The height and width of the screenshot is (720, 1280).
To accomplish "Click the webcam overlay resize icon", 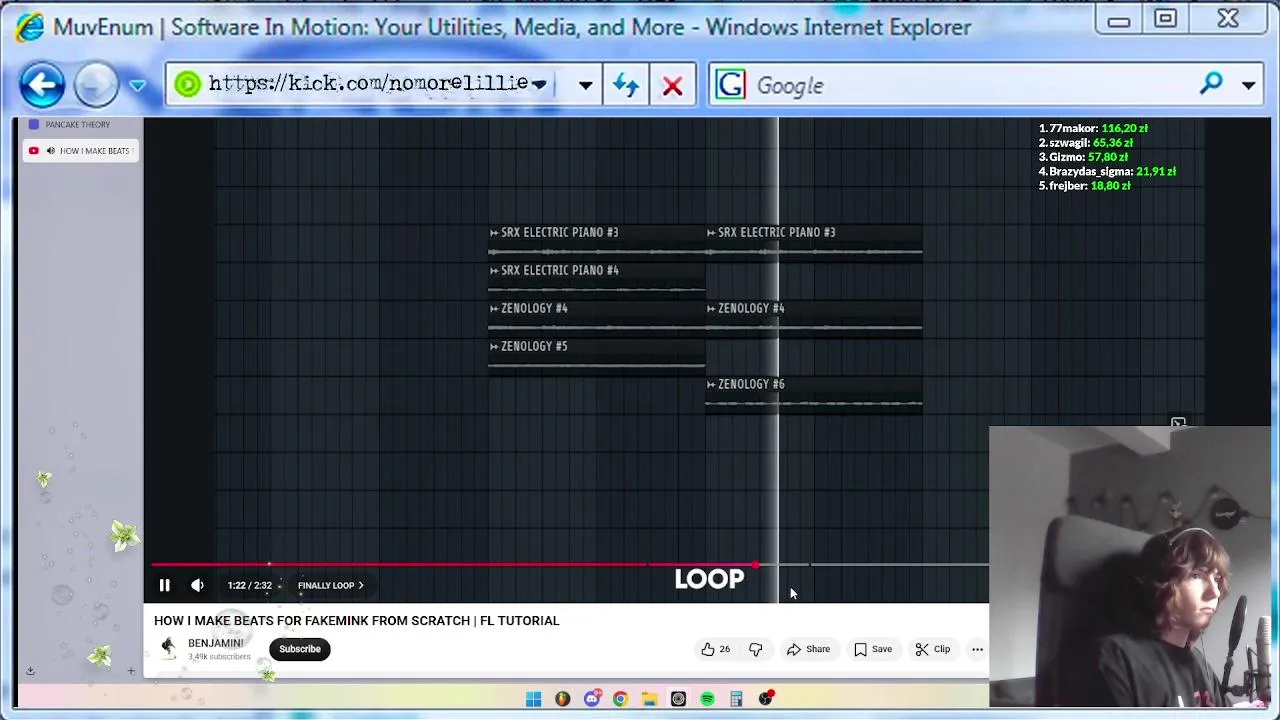I will [1178, 423].
